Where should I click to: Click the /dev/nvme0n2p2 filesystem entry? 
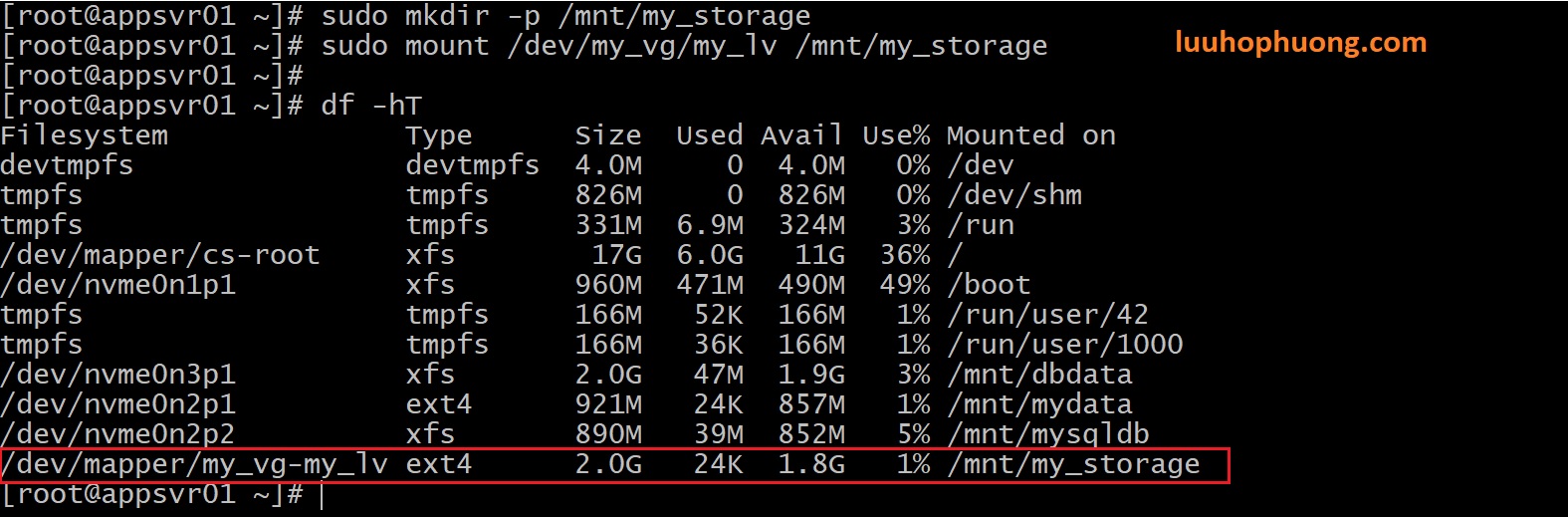point(118,434)
